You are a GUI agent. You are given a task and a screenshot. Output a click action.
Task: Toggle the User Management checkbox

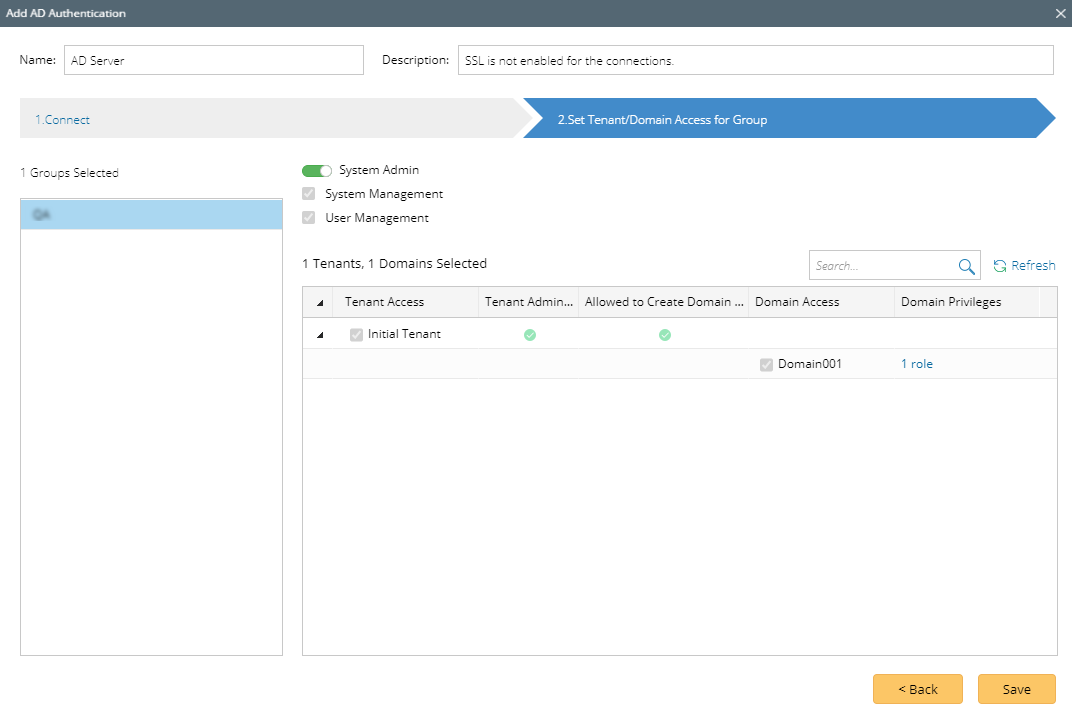(x=309, y=218)
